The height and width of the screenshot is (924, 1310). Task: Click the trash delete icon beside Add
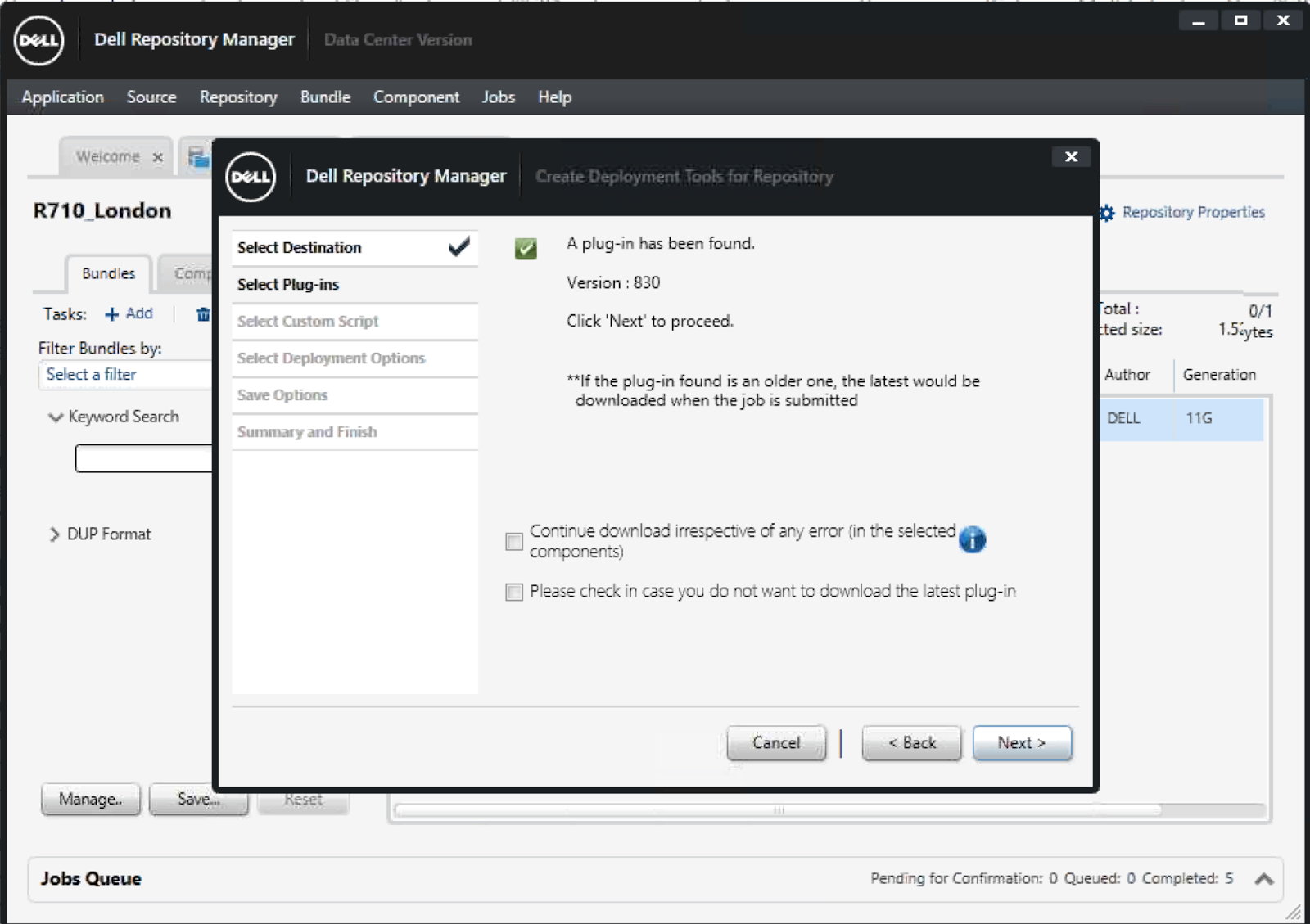[x=203, y=313]
